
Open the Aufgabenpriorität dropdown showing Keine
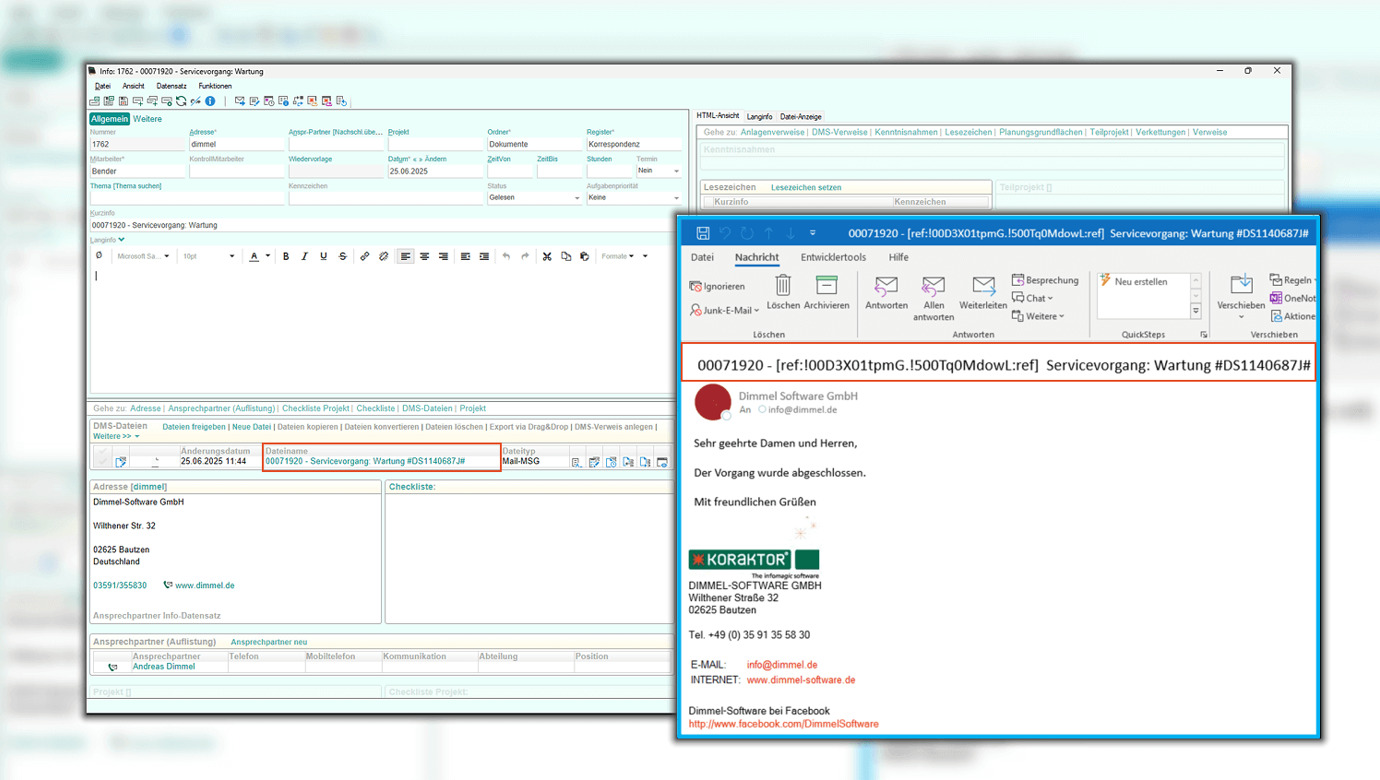[x=676, y=198]
